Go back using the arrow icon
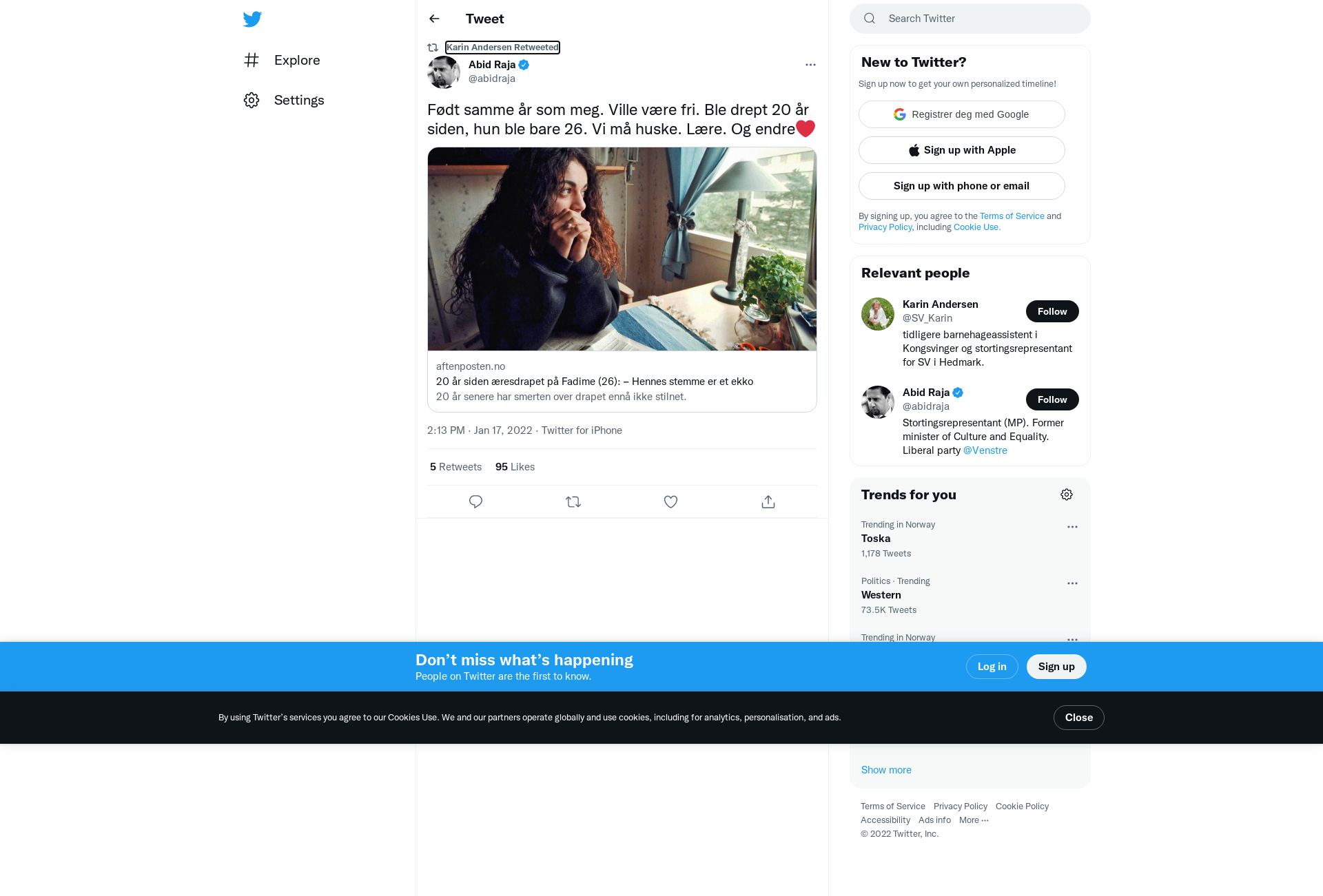The image size is (1323, 896). click(x=434, y=19)
